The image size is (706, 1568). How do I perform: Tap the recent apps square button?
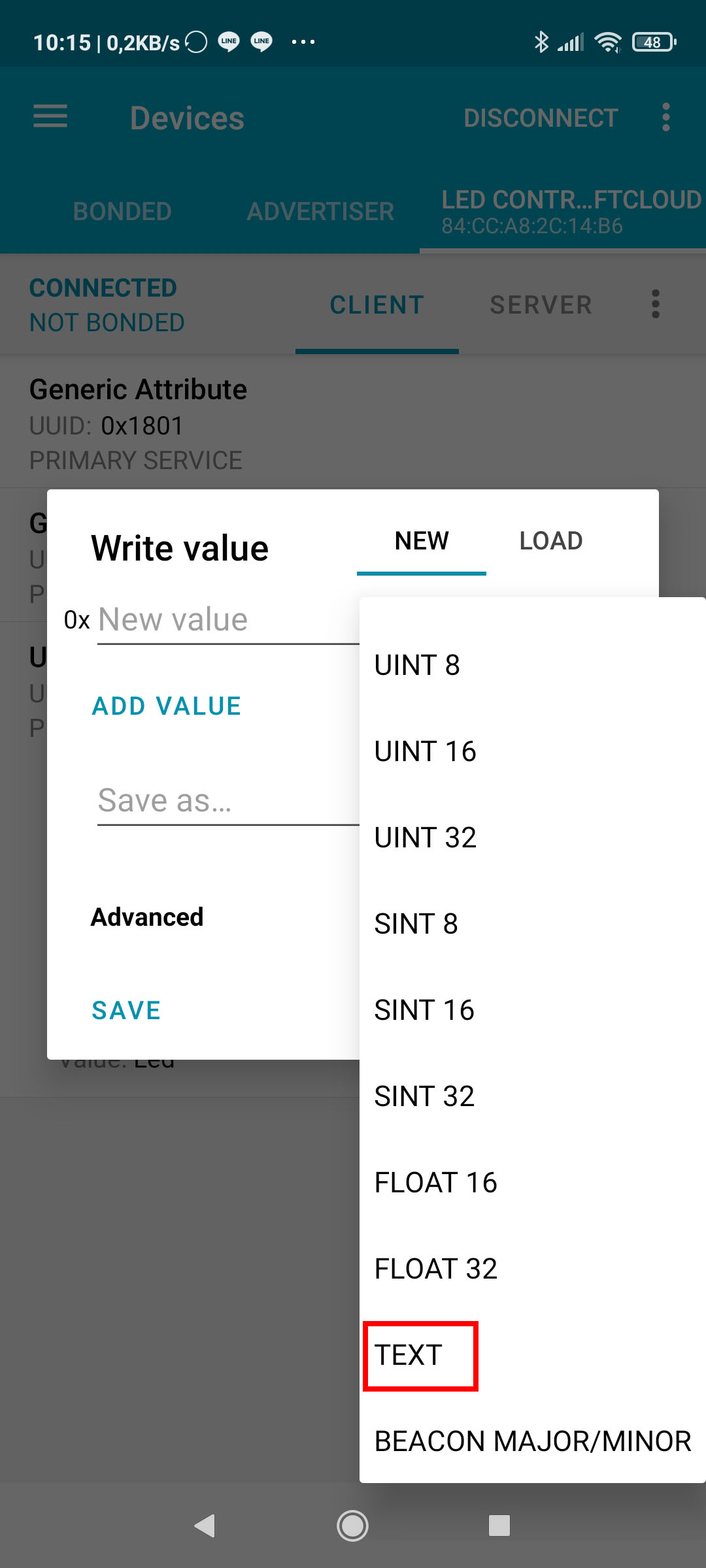click(x=499, y=1526)
